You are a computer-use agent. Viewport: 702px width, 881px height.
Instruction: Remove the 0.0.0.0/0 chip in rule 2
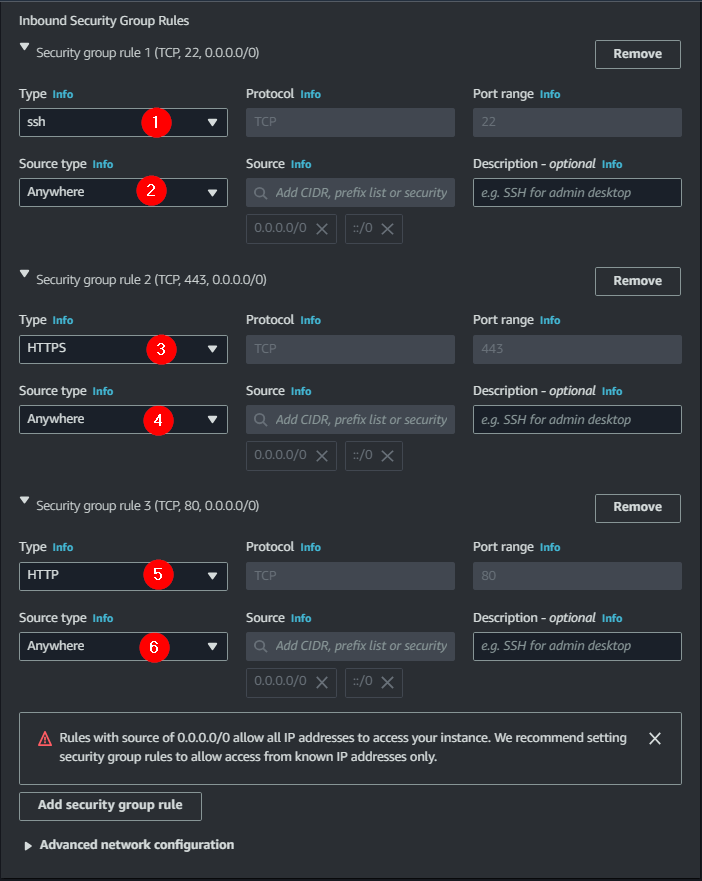point(322,456)
